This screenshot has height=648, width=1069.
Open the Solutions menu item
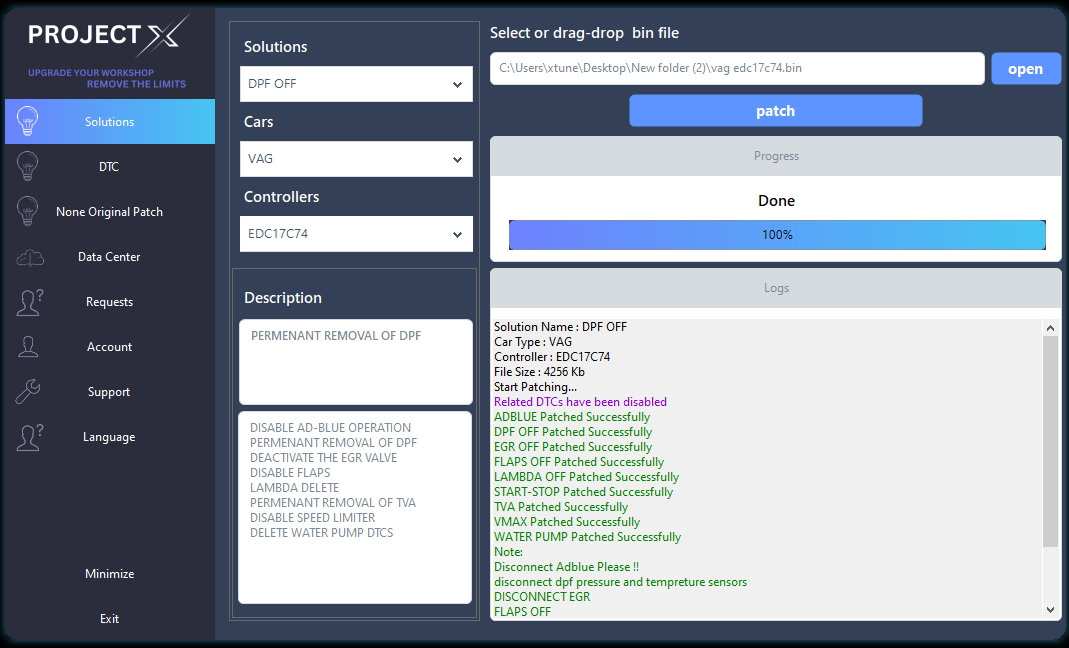[x=110, y=121]
